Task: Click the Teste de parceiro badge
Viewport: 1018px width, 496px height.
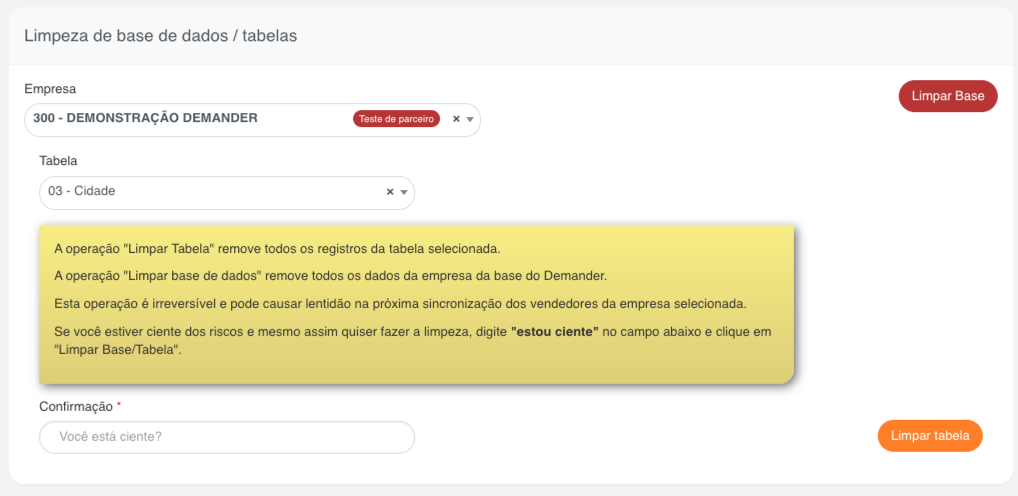Action: (397, 119)
